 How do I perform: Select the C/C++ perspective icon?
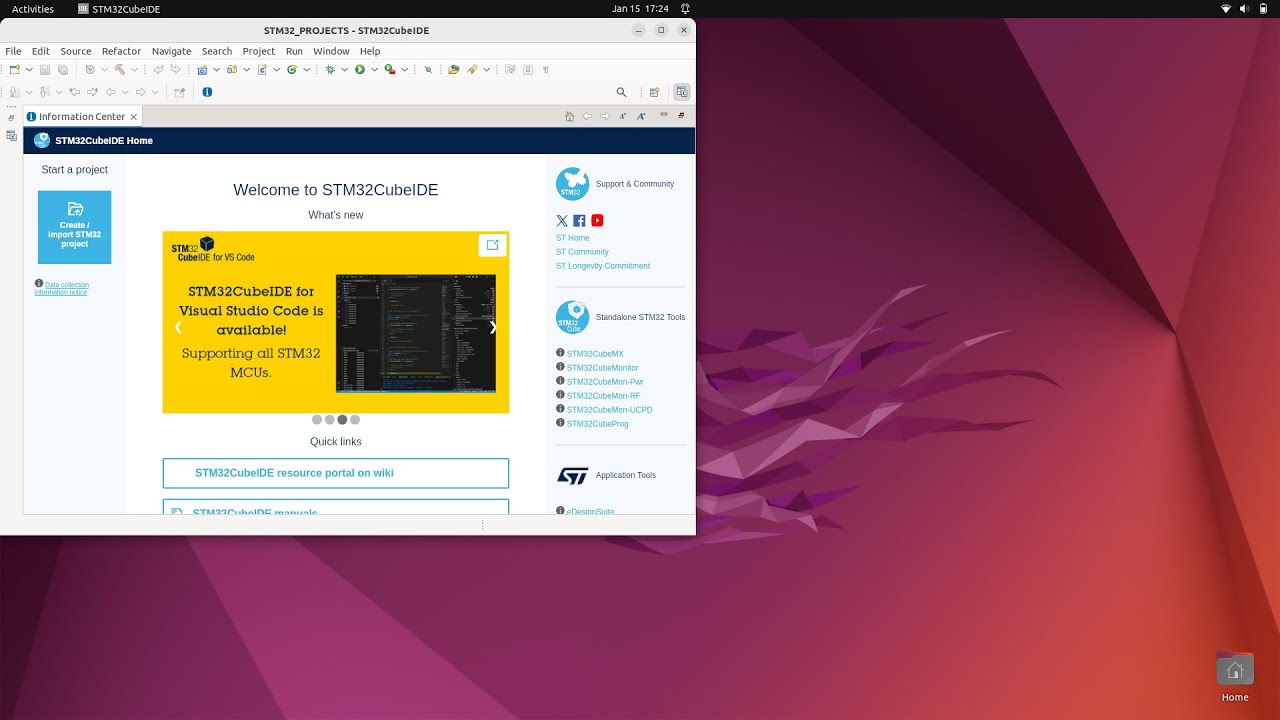pos(682,92)
